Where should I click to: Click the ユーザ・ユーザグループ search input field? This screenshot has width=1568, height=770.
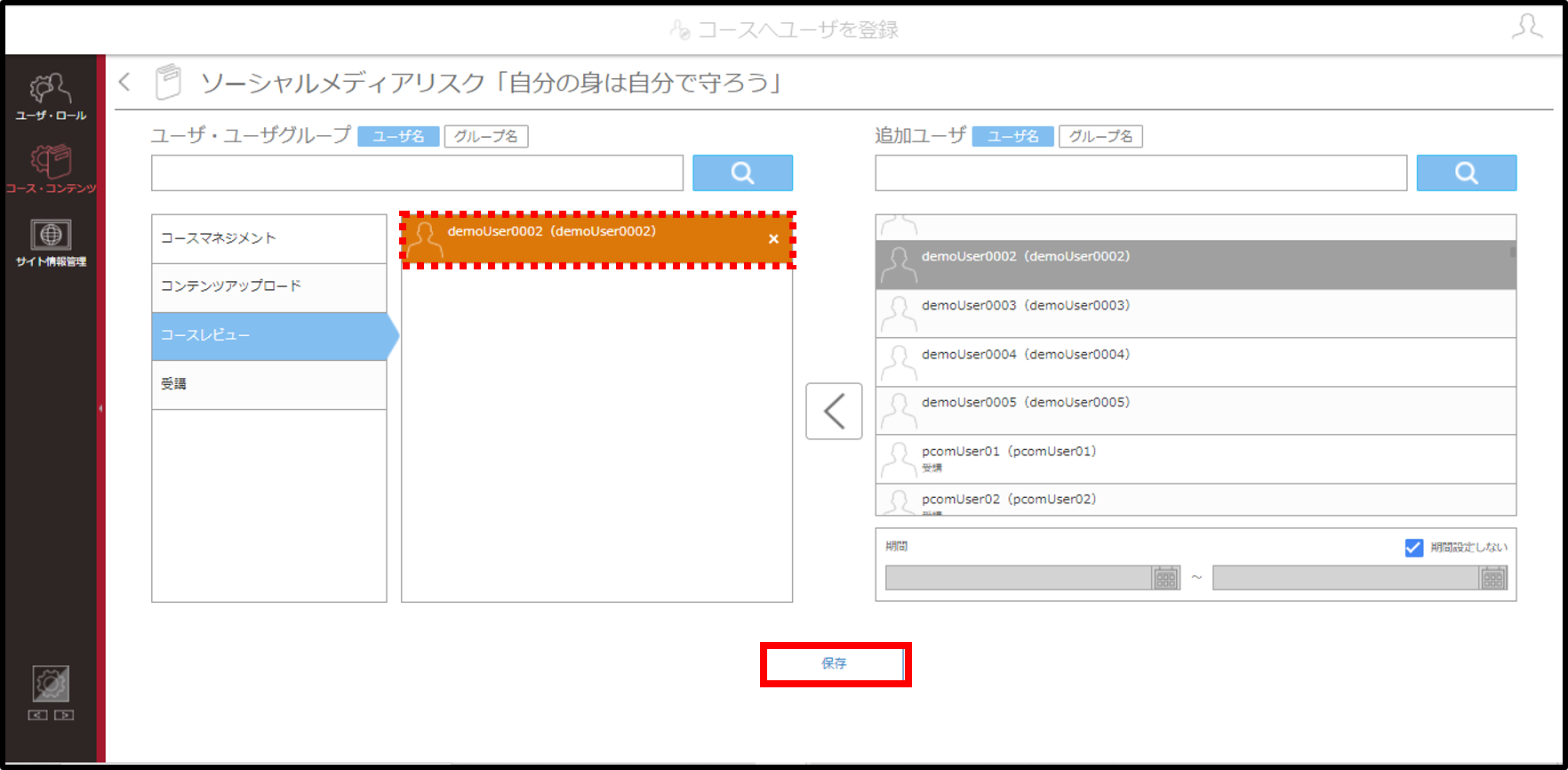(x=417, y=172)
